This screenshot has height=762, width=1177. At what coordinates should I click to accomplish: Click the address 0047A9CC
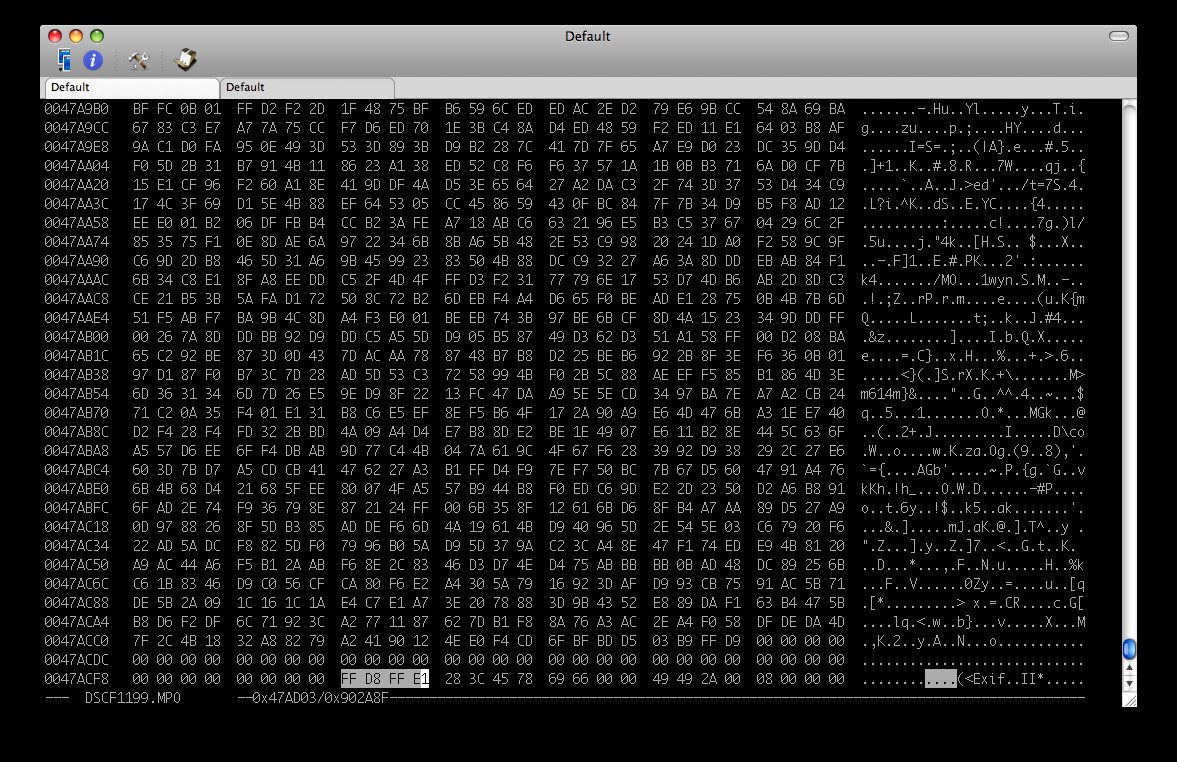point(77,128)
